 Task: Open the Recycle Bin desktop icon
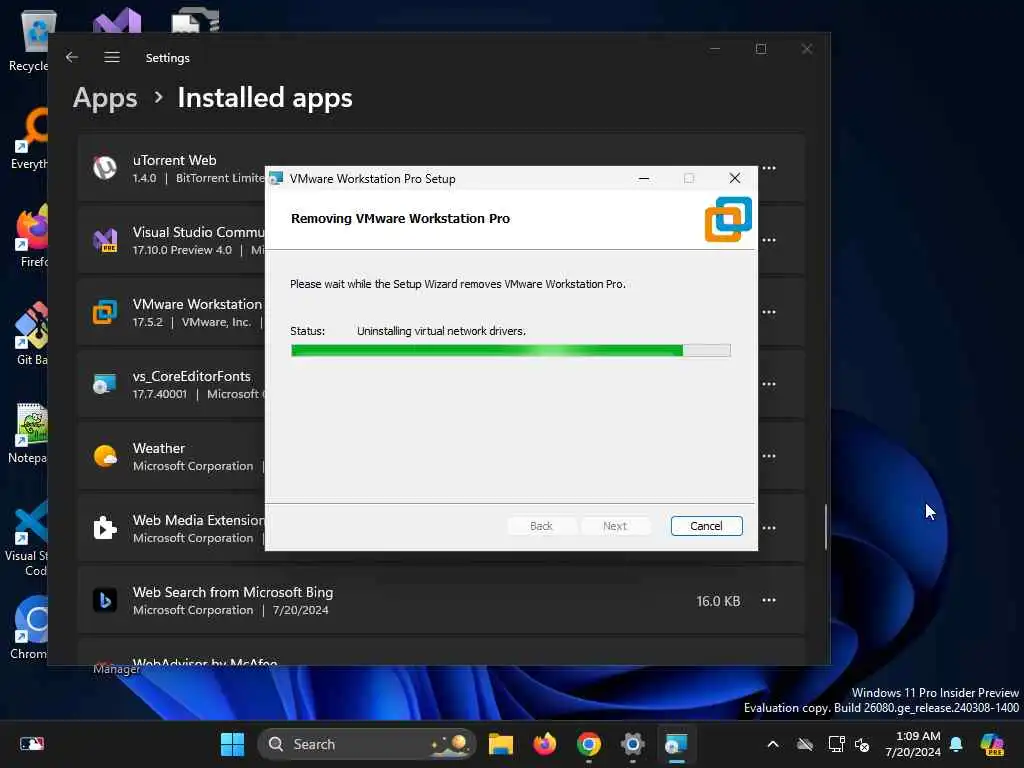pyautogui.click(x=27, y=40)
